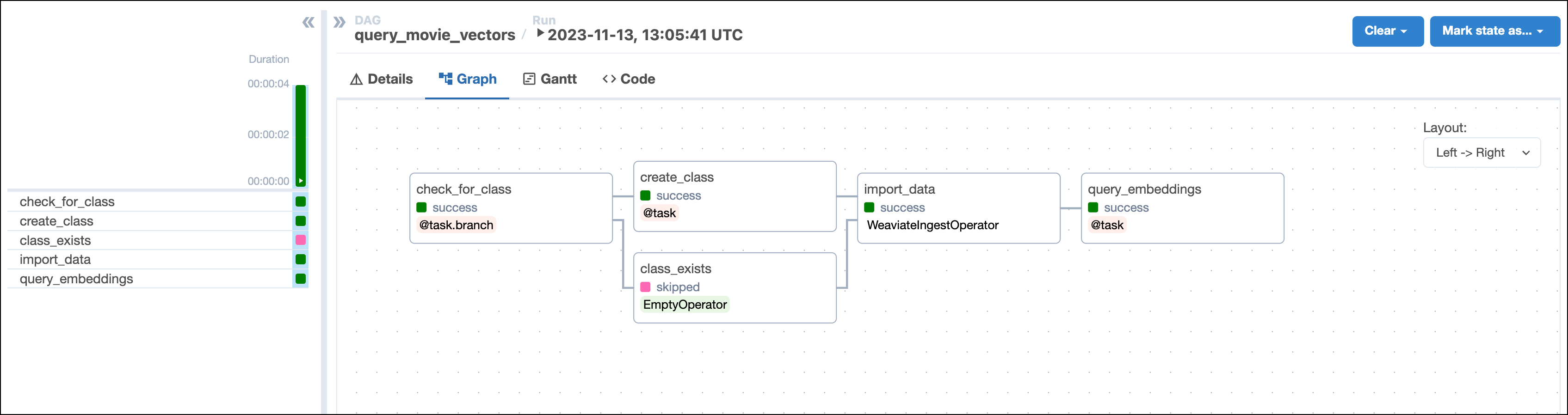Select import_data WeaviateIngestOperator graph node

pos(958,208)
